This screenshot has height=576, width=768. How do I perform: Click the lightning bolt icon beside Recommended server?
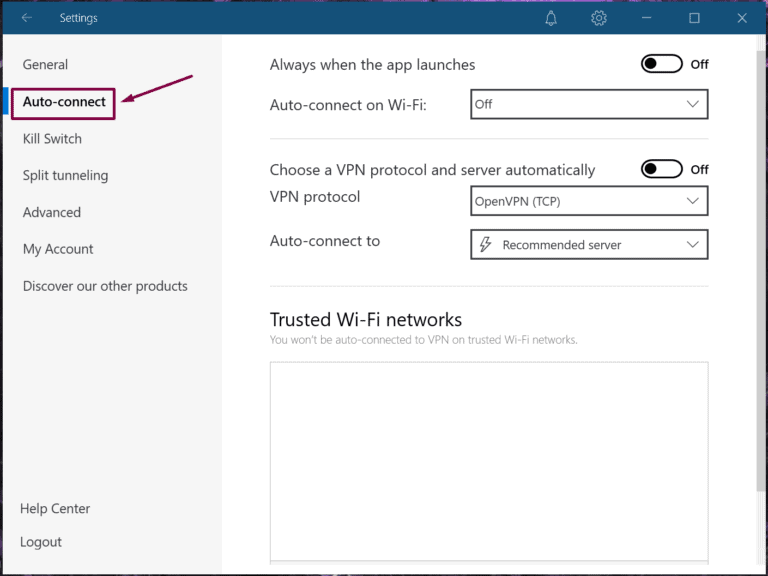(486, 245)
